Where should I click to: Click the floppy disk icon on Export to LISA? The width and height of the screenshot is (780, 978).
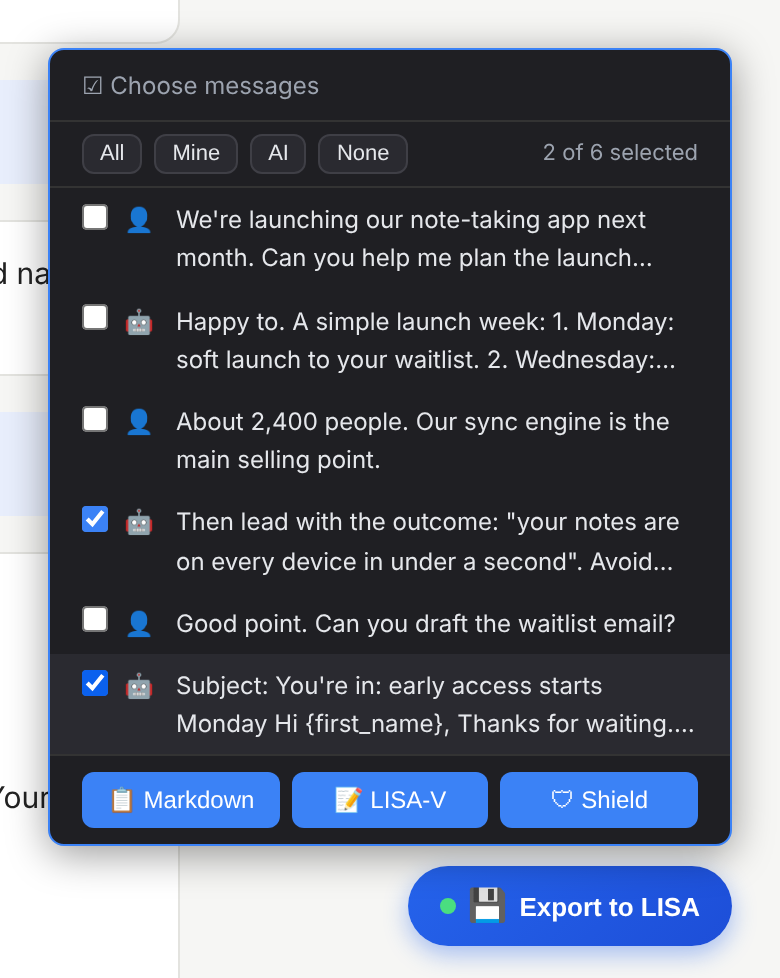[x=487, y=905]
